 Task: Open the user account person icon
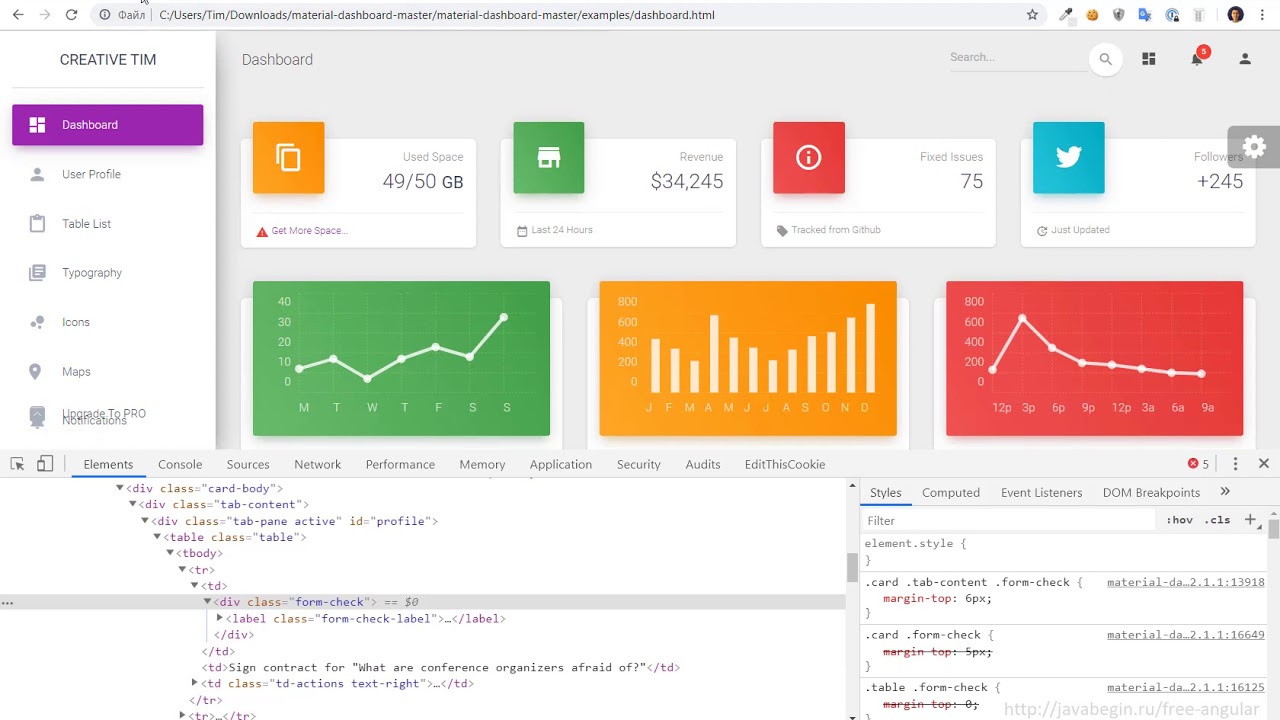pos(1245,59)
